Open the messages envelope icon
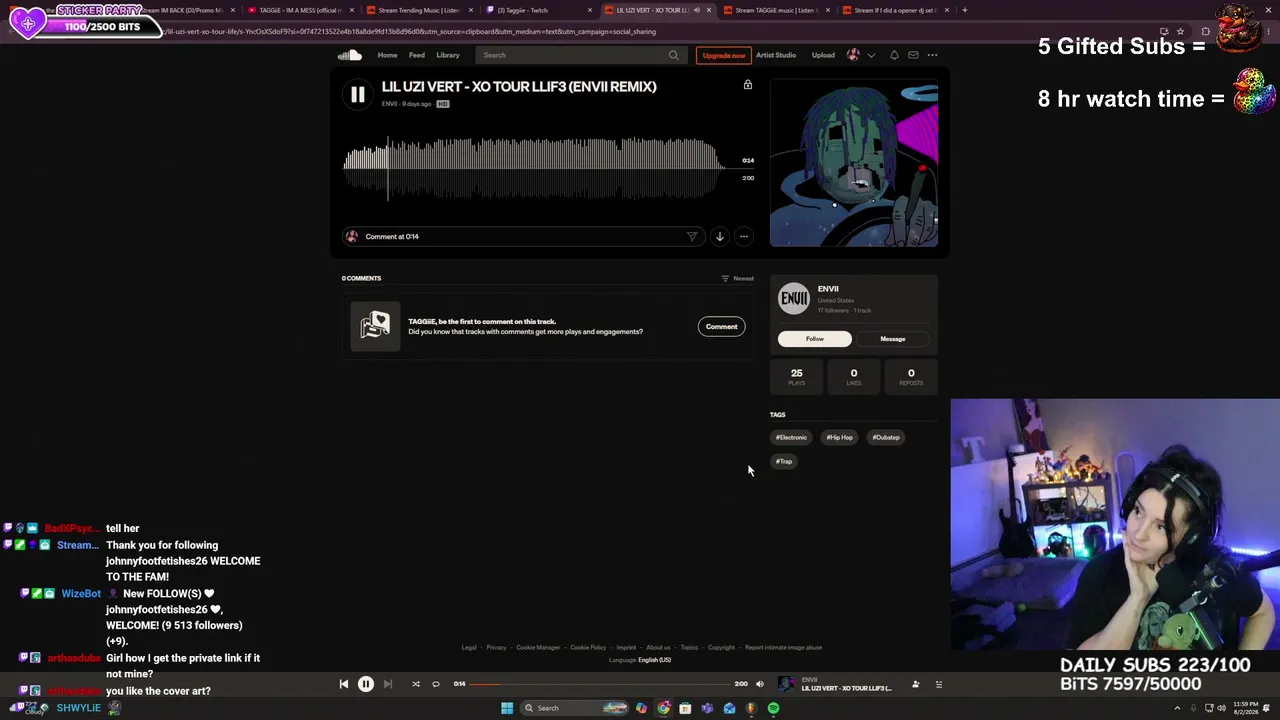 pos(913,55)
